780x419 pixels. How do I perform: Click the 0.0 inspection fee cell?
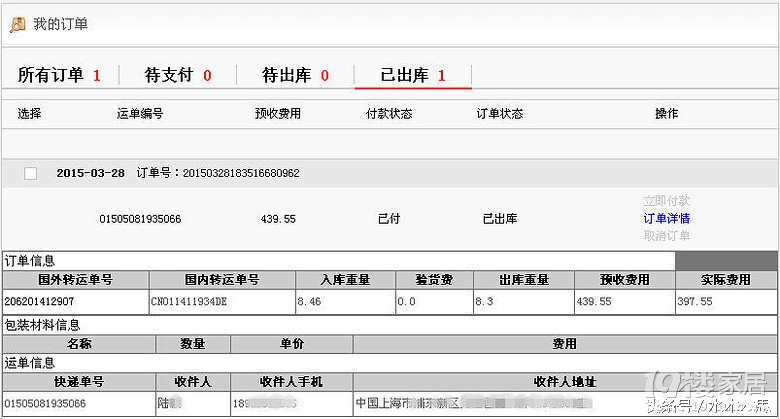435,302
